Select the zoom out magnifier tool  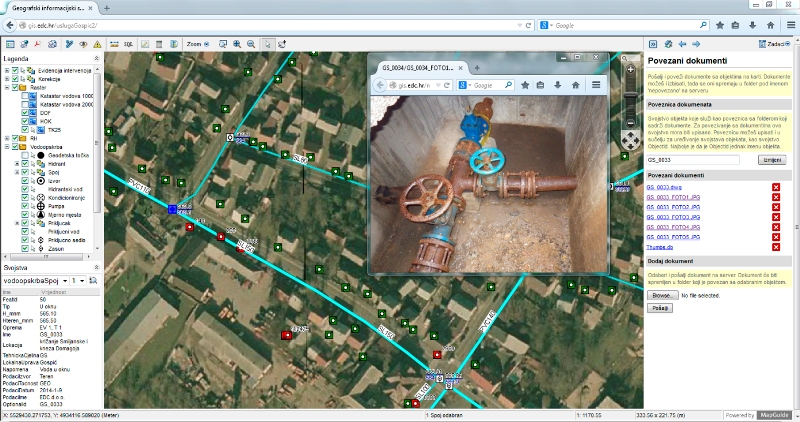point(251,44)
